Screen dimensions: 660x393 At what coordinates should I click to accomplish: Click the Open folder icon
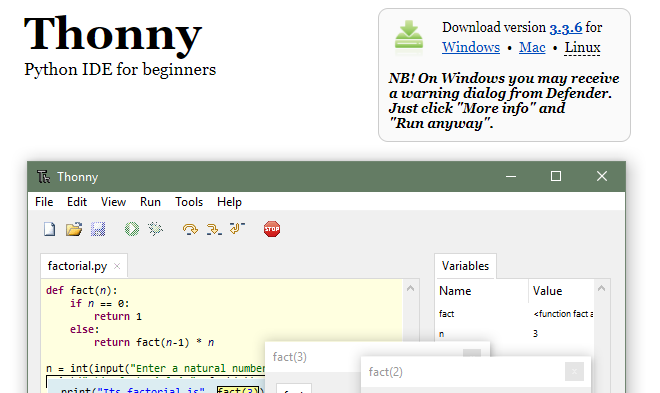click(74, 229)
